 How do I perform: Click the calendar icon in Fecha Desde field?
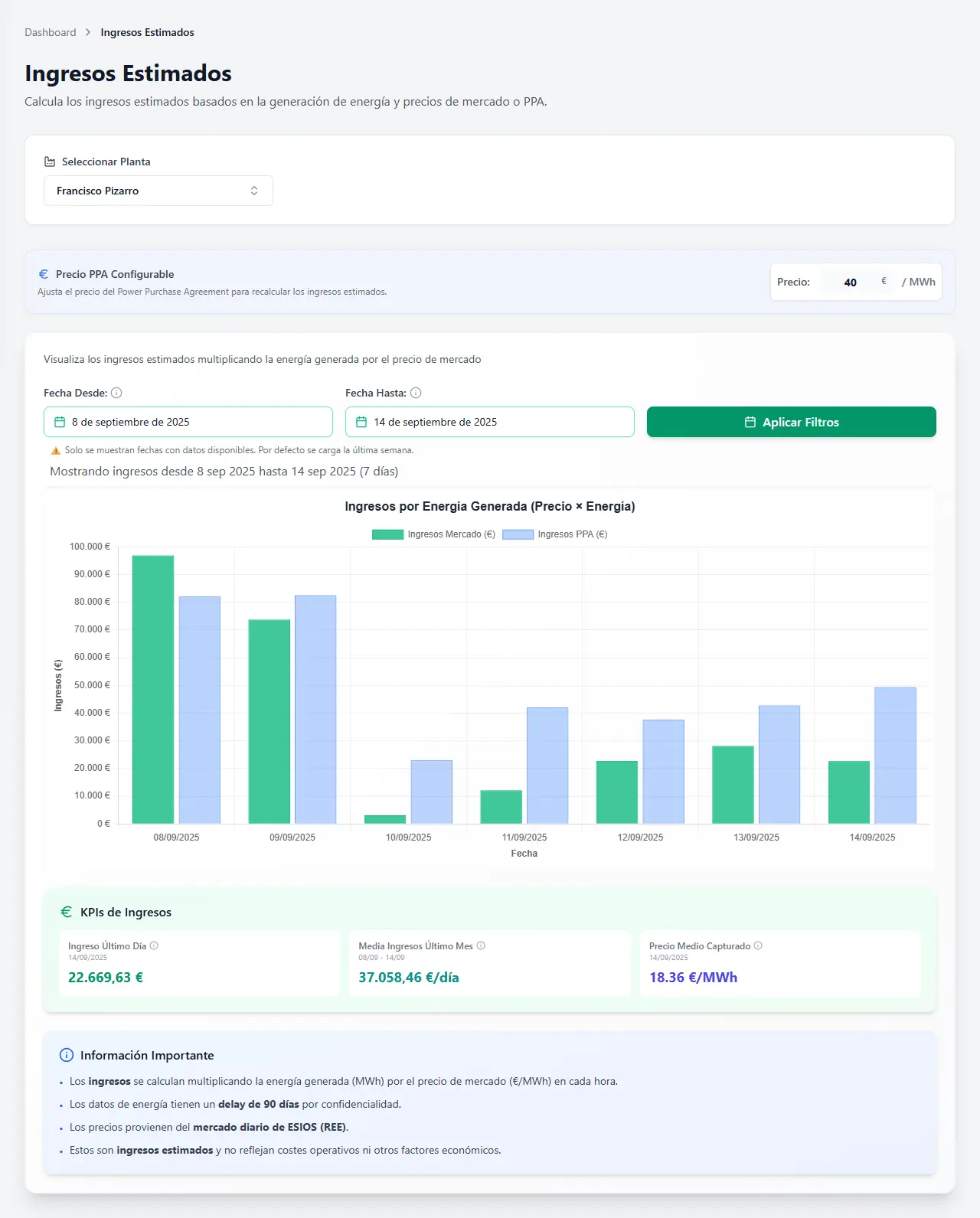click(x=60, y=422)
